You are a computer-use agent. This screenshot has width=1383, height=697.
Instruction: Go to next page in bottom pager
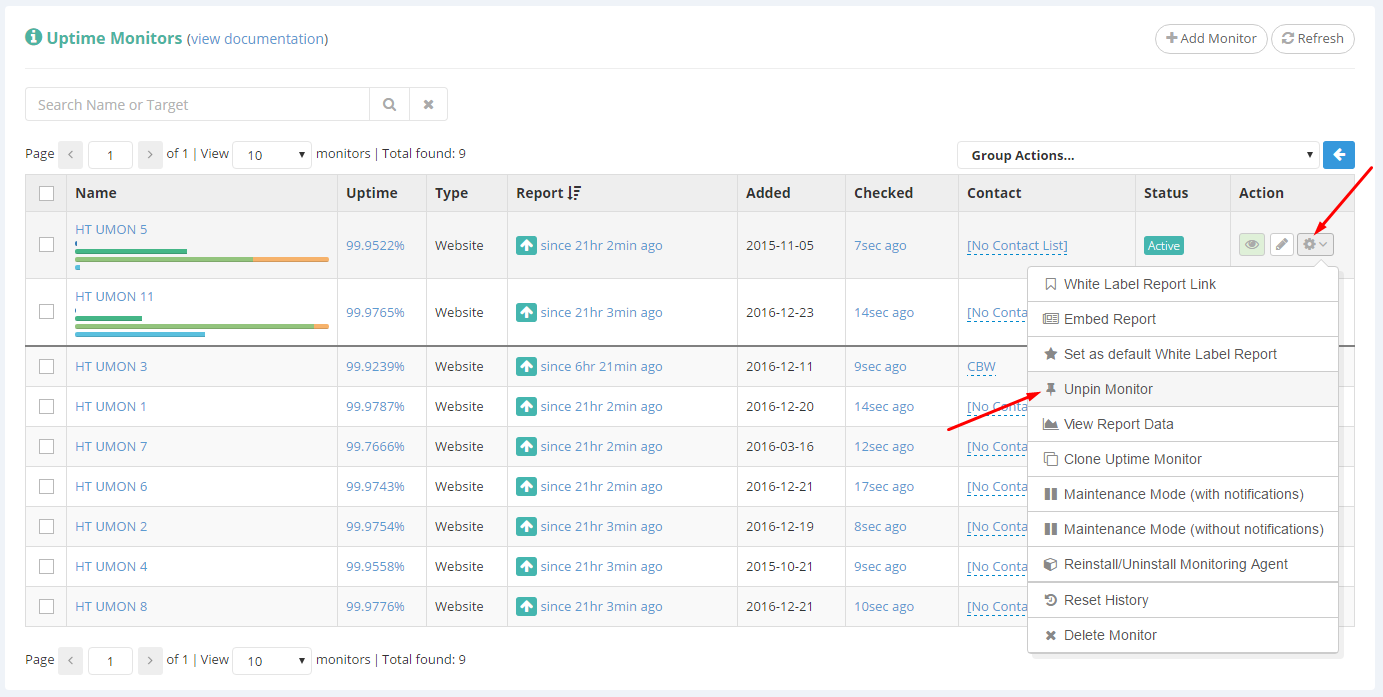click(150, 660)
